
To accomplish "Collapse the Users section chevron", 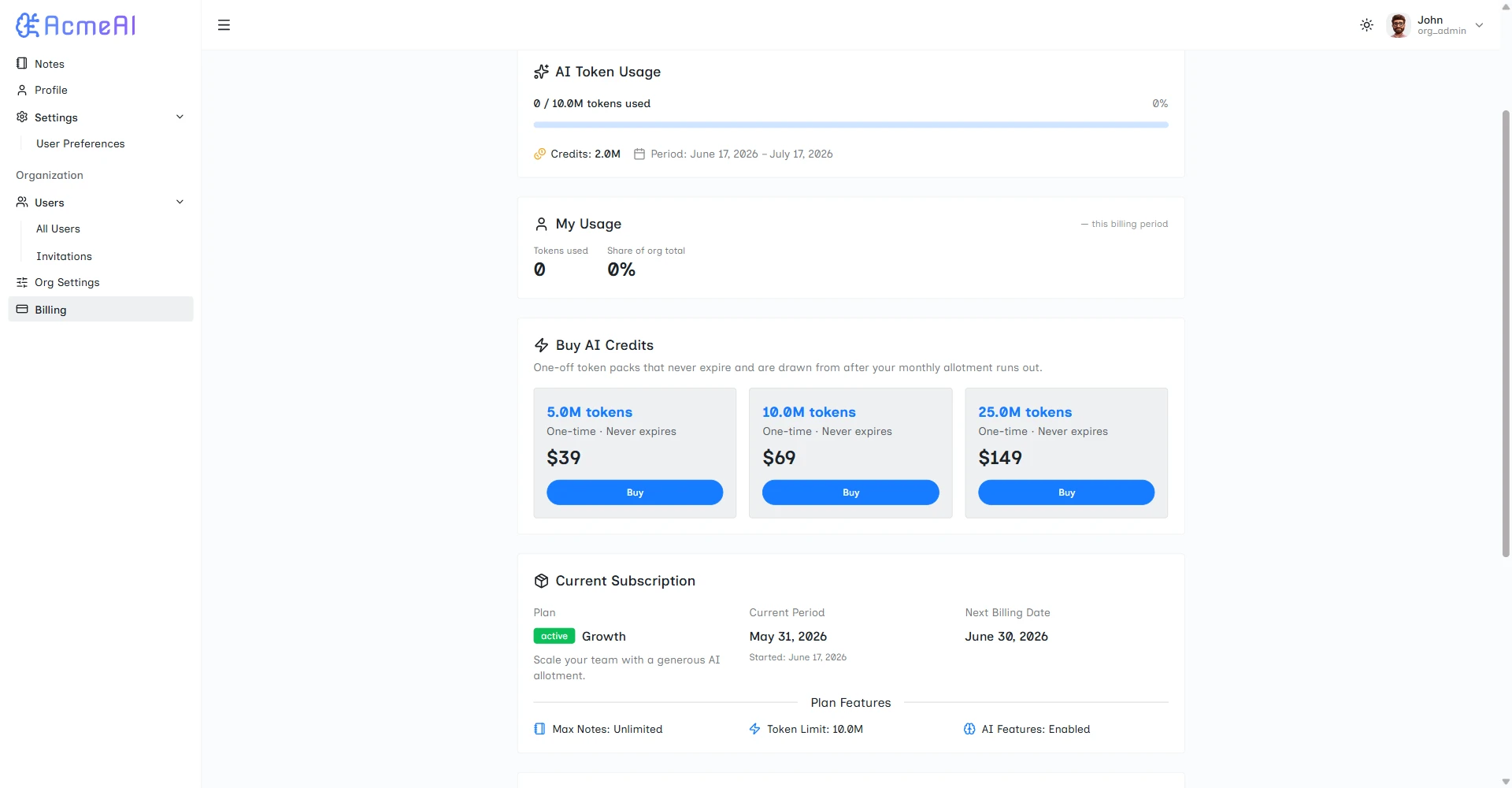I will click(180, 202).
